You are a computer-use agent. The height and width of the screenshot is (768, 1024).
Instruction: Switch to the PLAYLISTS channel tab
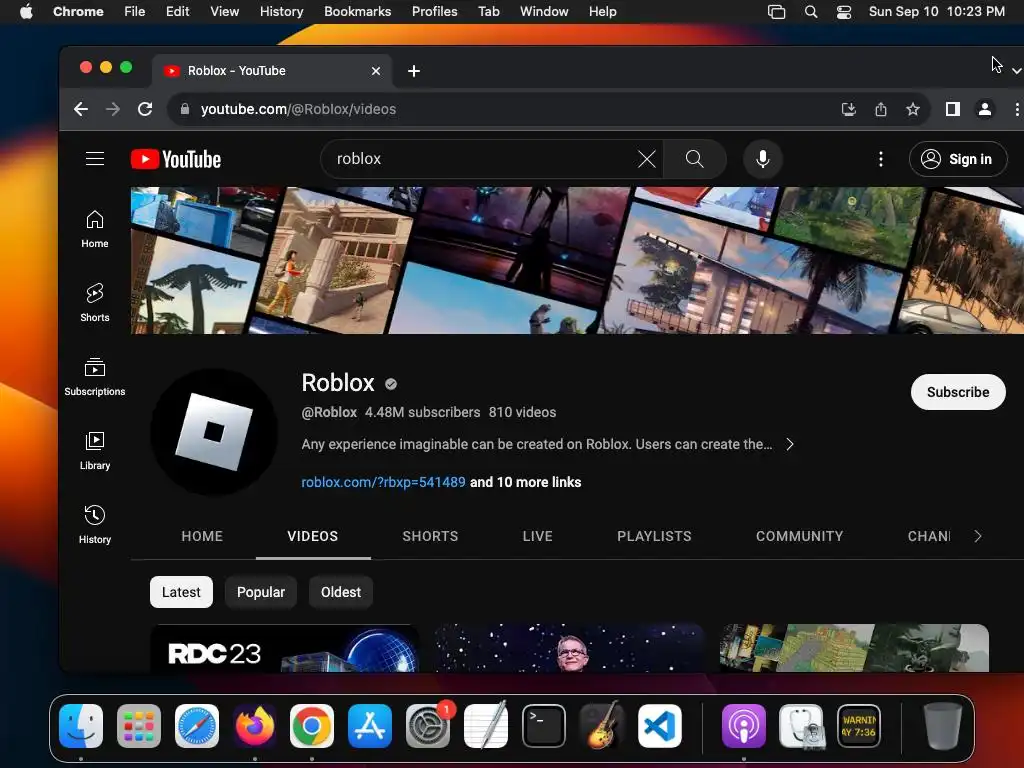point(654,536)
